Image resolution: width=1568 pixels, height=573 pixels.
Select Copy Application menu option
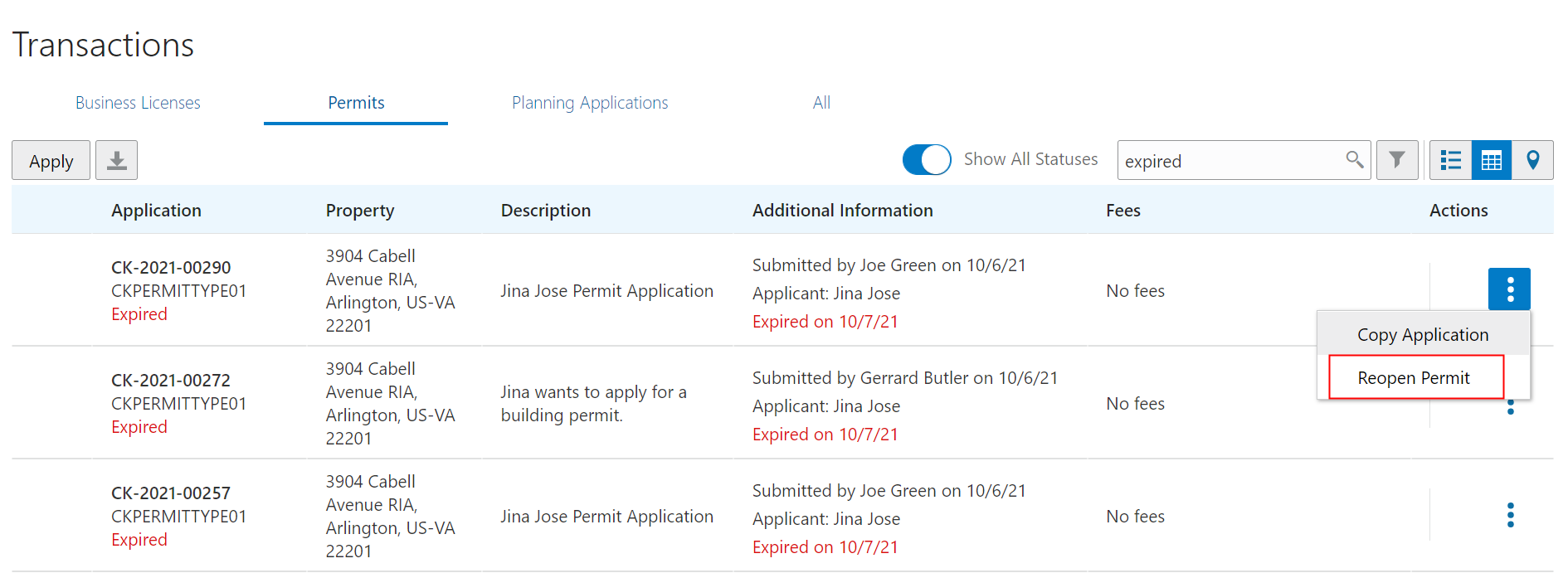pos(1423,335)
